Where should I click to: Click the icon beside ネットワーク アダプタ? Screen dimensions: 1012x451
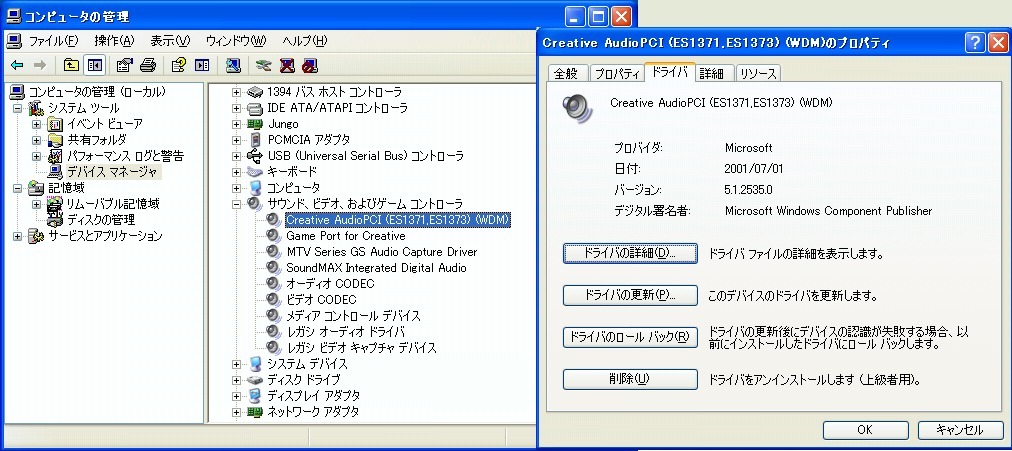tap(256, 412)
